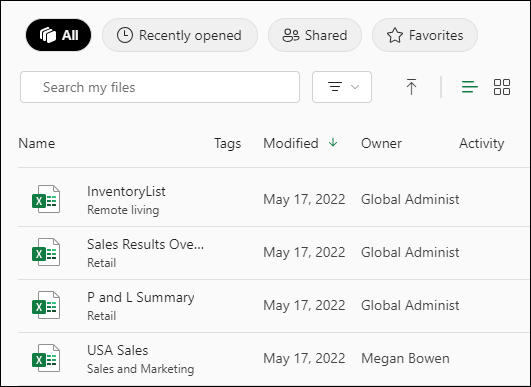Open the P and L Summary file
Screen dimensions: 531x387
141,298
